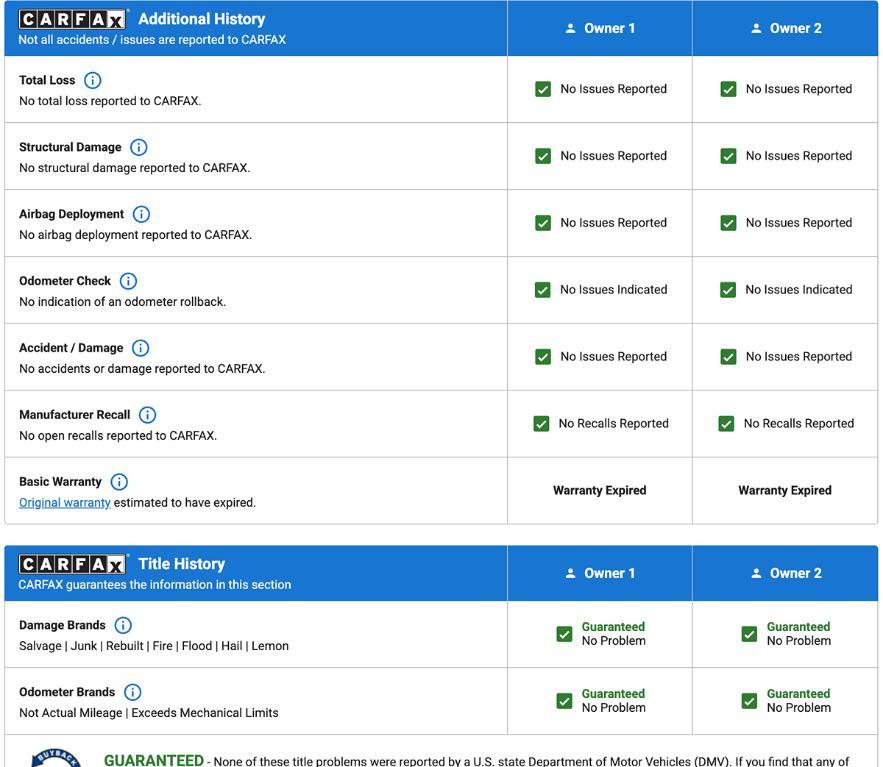Show info for Airbag Deployment

141,215
